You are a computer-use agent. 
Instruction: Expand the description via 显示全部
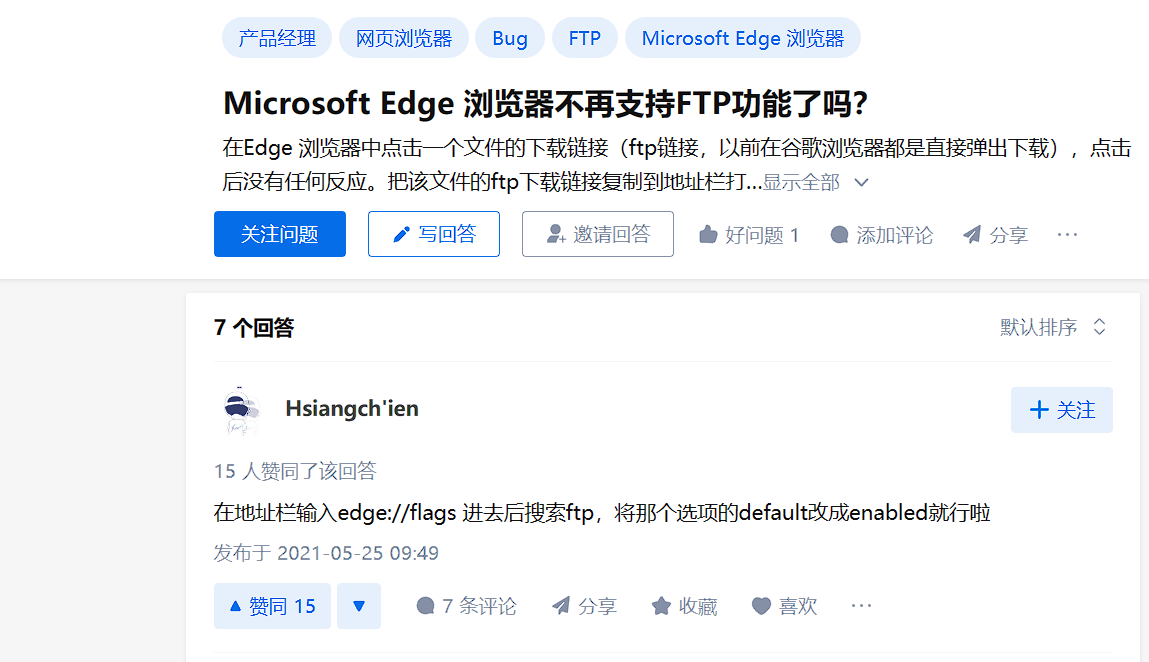[815, 182]
